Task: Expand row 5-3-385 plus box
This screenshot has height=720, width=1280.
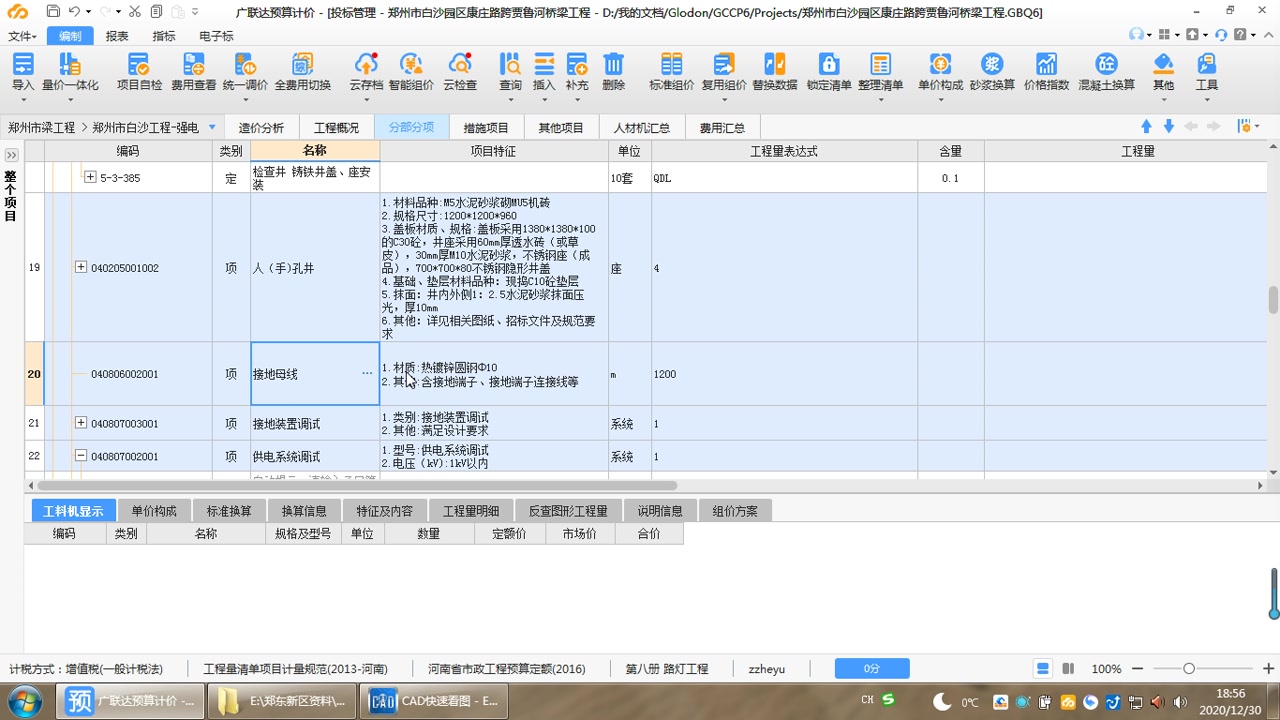Action: [90, 177]
